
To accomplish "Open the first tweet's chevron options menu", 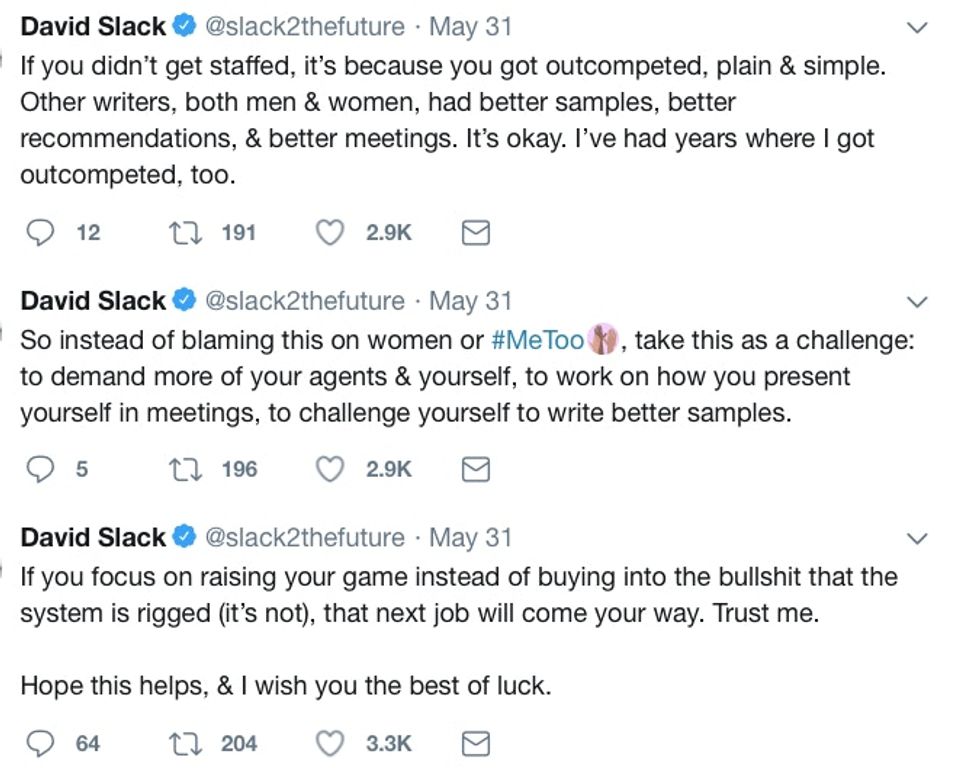I will coord(916,29).
